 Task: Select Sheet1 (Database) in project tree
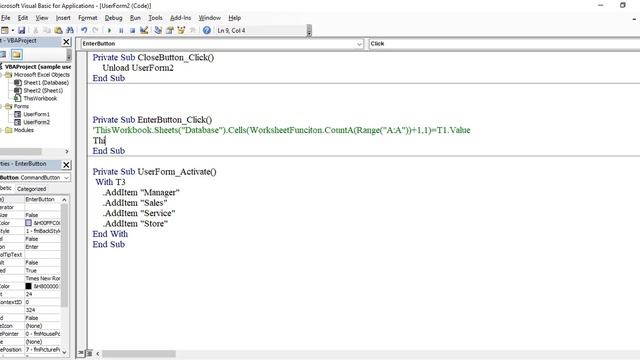point(46,82)
